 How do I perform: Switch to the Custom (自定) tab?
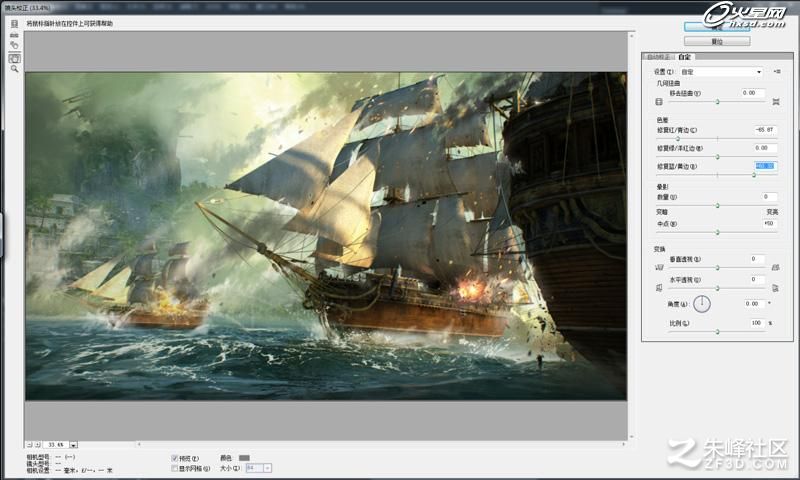pyautogui.click(x=685, y=57)
